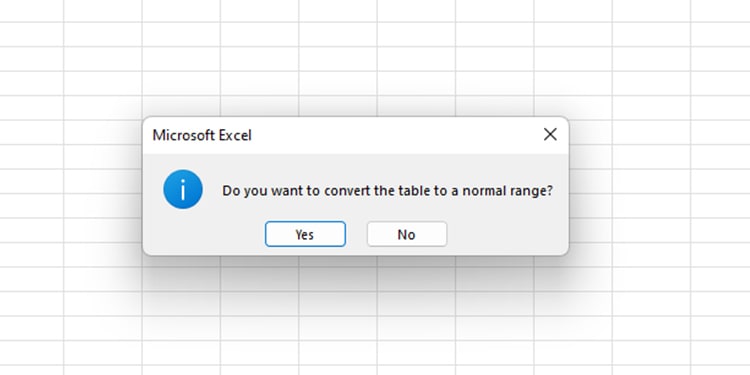
Task: Click the blue information icon in dialog
Action: [183, 189]
